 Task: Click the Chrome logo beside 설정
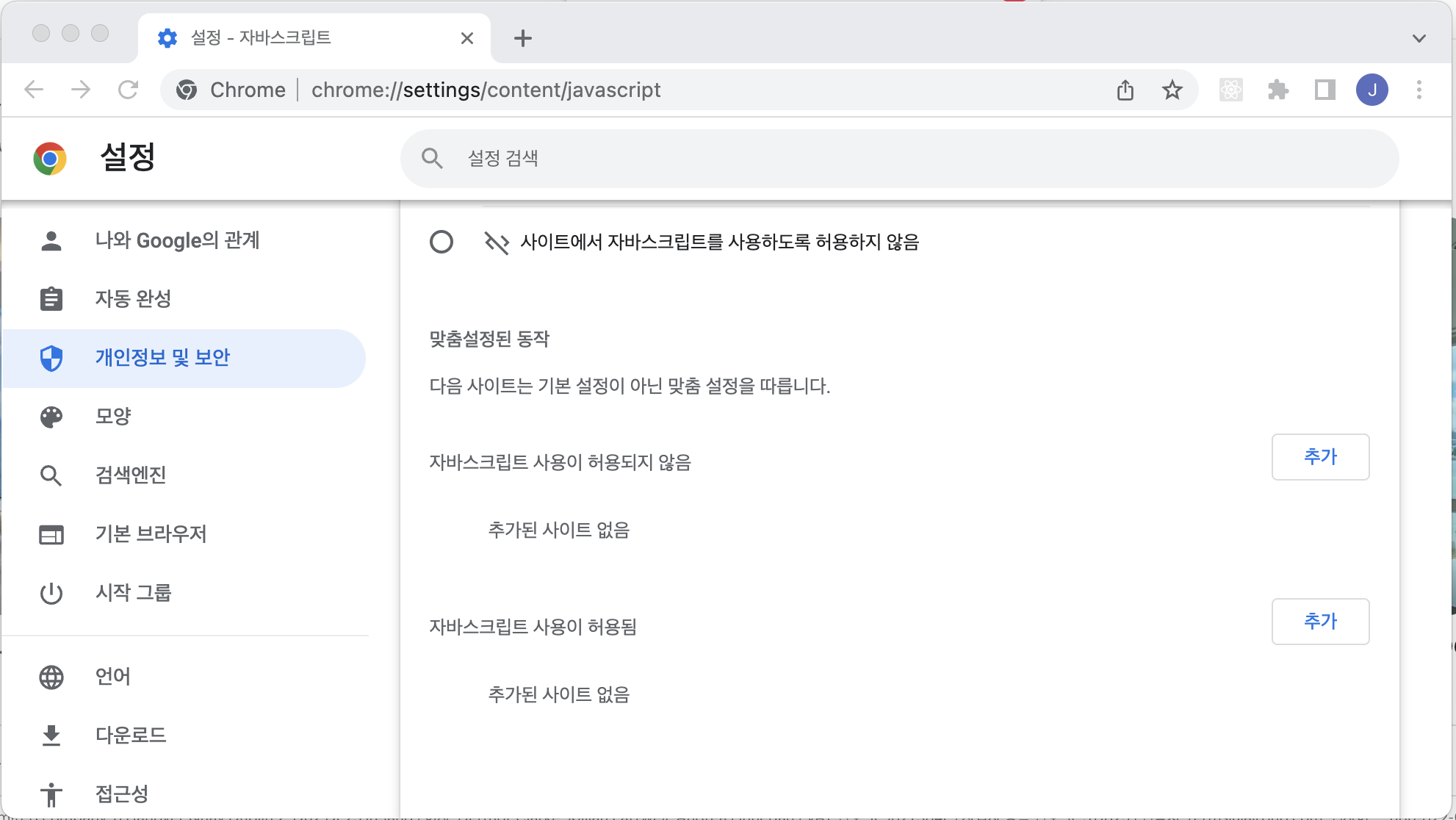pyautogui.click(x=50, y=158)
